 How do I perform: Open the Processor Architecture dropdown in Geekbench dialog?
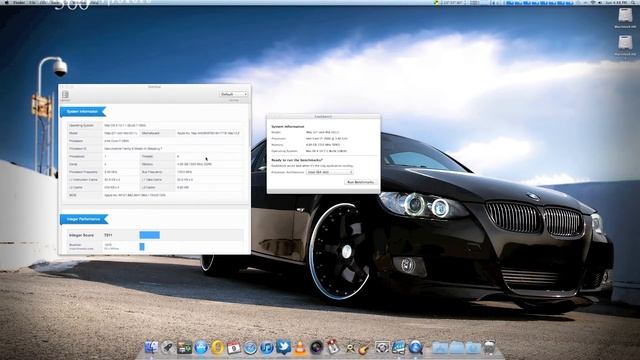pyautogui.click(x=329, y=172)
